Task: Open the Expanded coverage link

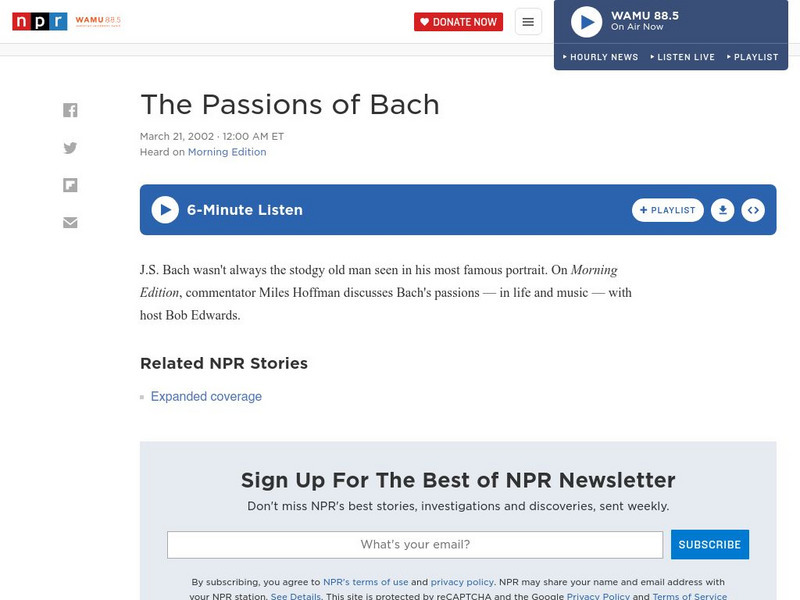Action: pos(204,395)
